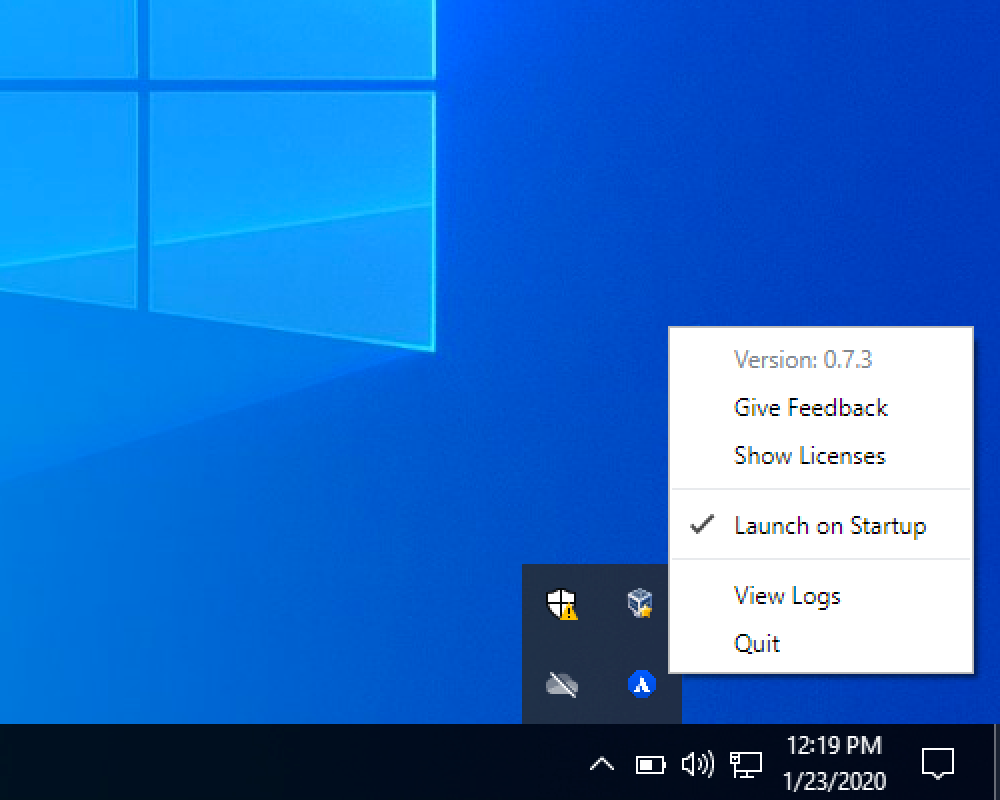Choose Show Licenses in the menu

click(x=809, y=455)
